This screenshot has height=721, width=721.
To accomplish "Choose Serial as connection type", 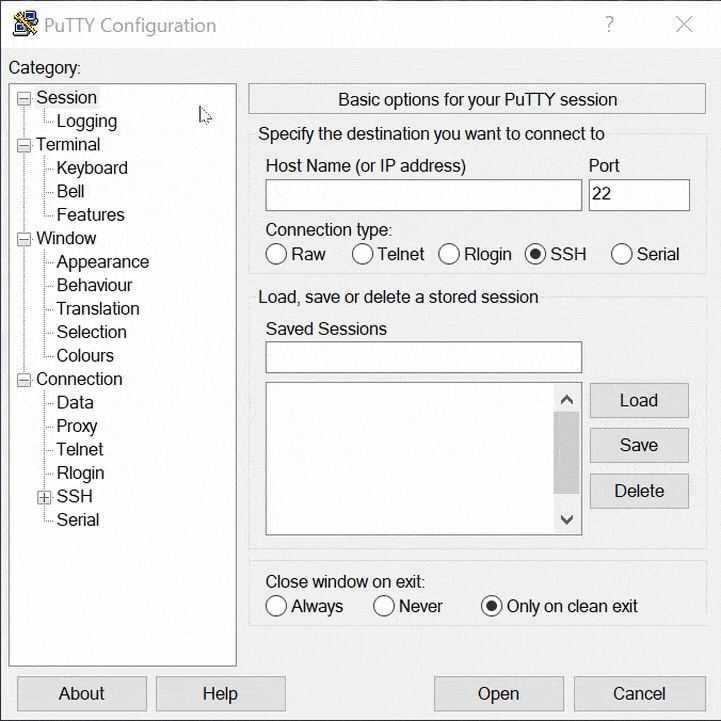I will (x=622, y=255).
